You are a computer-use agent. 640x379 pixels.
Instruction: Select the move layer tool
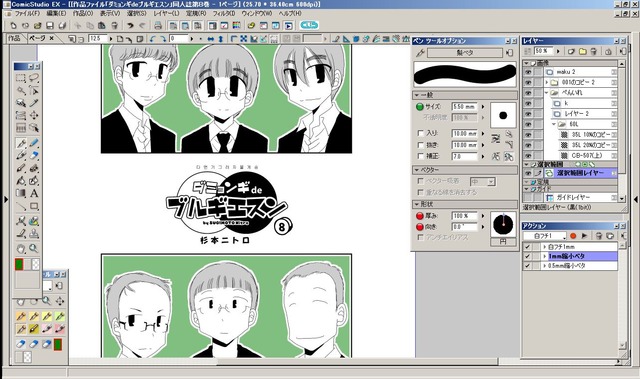point(34,115)
